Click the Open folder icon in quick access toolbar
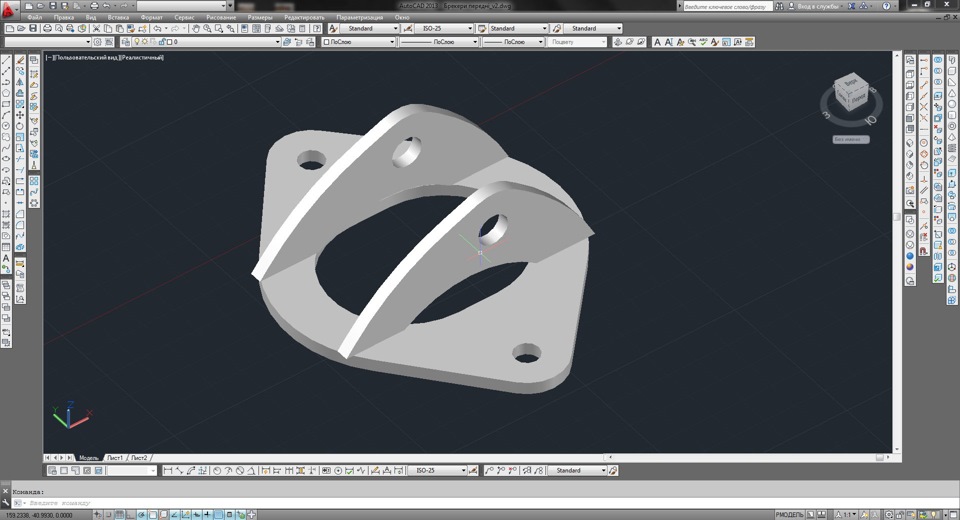The height and width of the screenshot is (520, 960). (x=40, y=6)
